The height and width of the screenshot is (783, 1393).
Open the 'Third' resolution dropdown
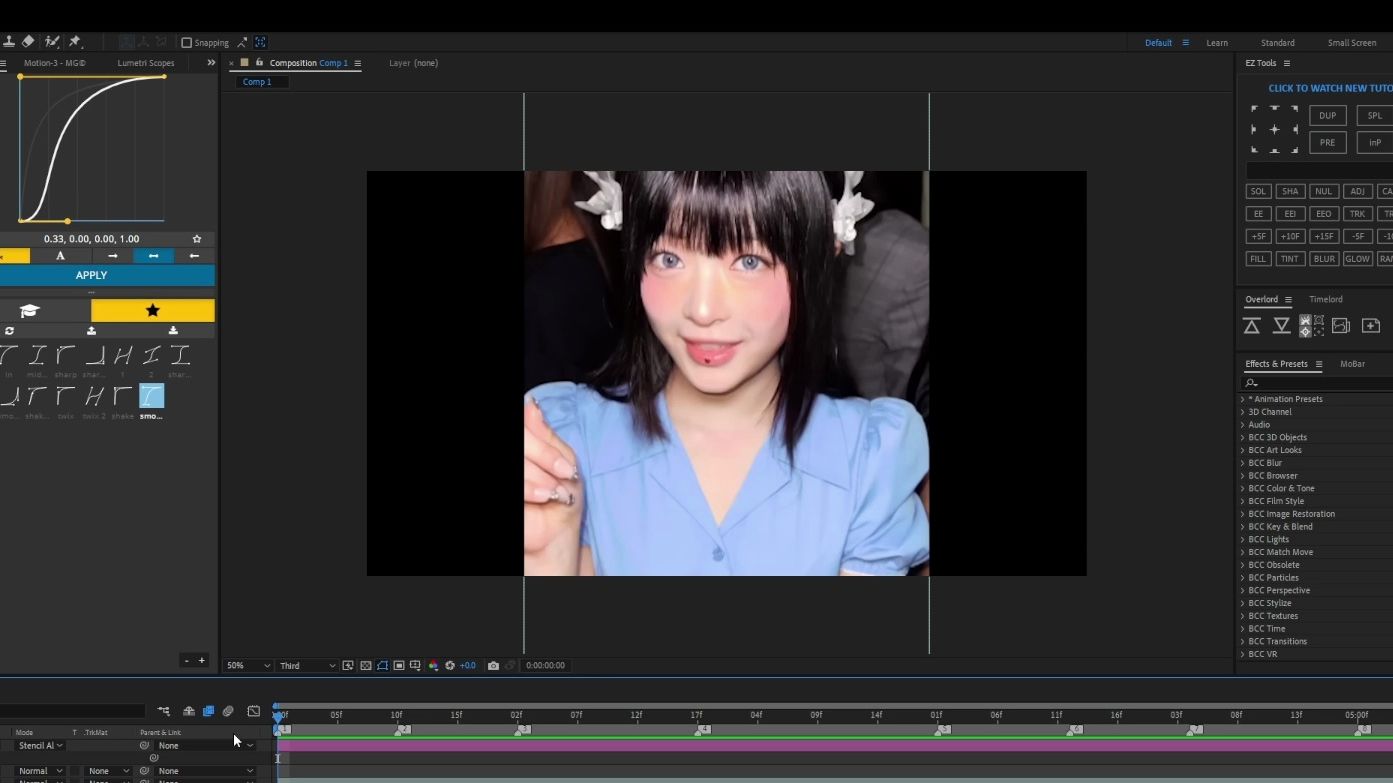pos(307,666)
